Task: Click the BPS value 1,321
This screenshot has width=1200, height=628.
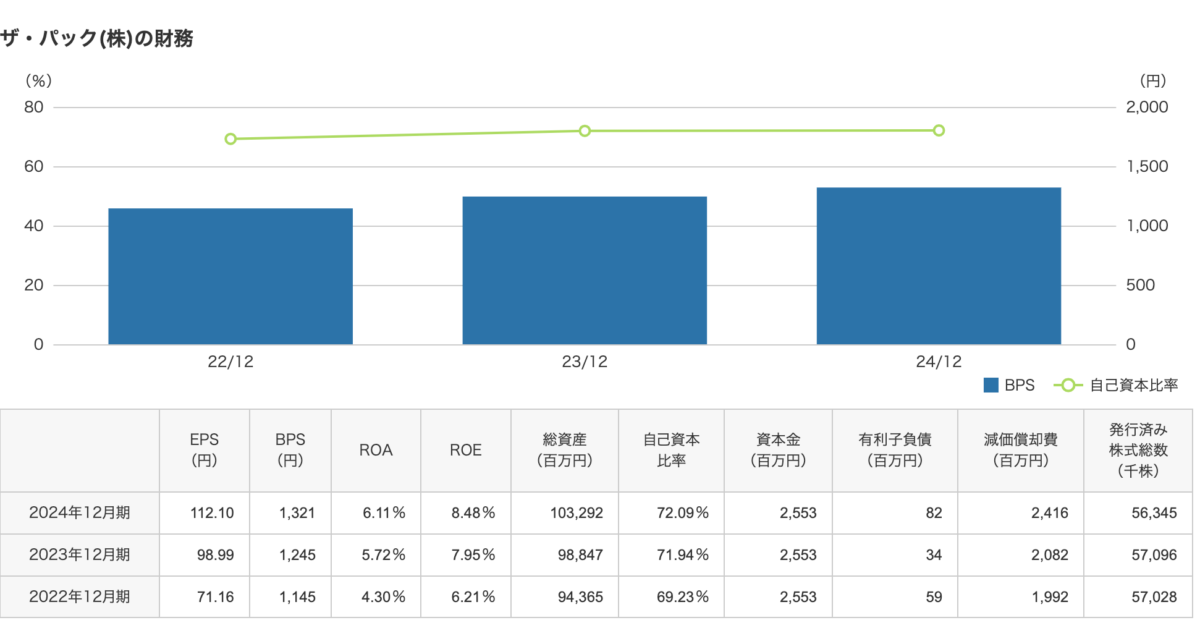Action: 298,513
